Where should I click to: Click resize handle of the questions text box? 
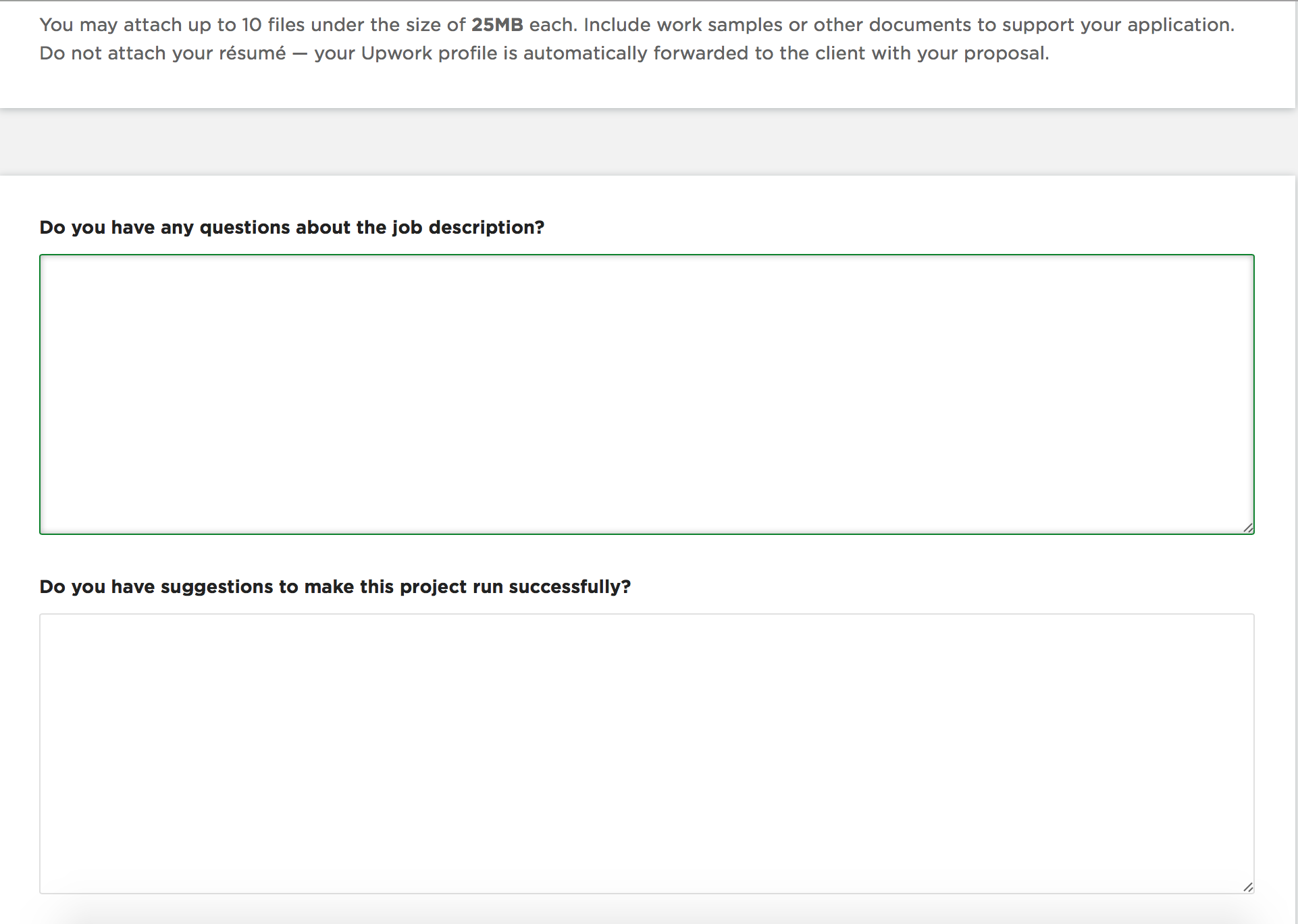pyautogui.click(x=1248, y=528)
